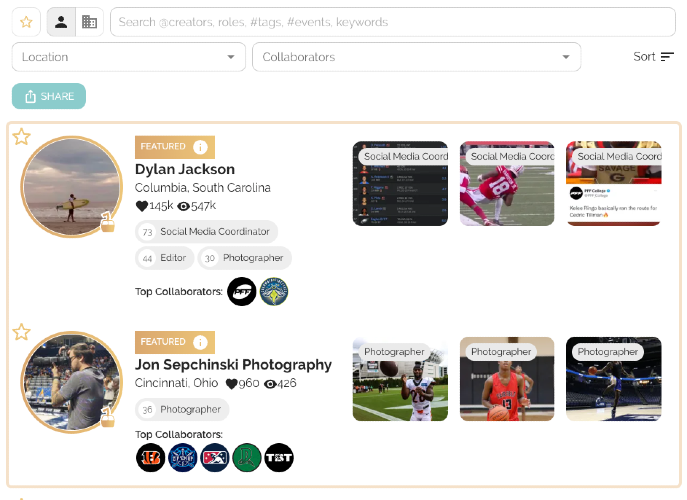Click Jon Sepchinski's heart likes icon
This screenshot has width=687, height=500.
[231, 384]
